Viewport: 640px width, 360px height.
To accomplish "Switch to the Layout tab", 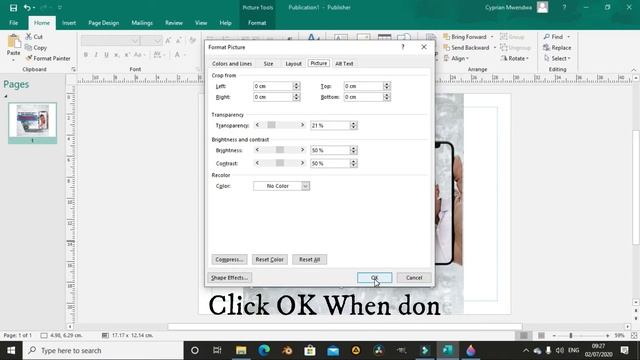I will coord(293,64).
